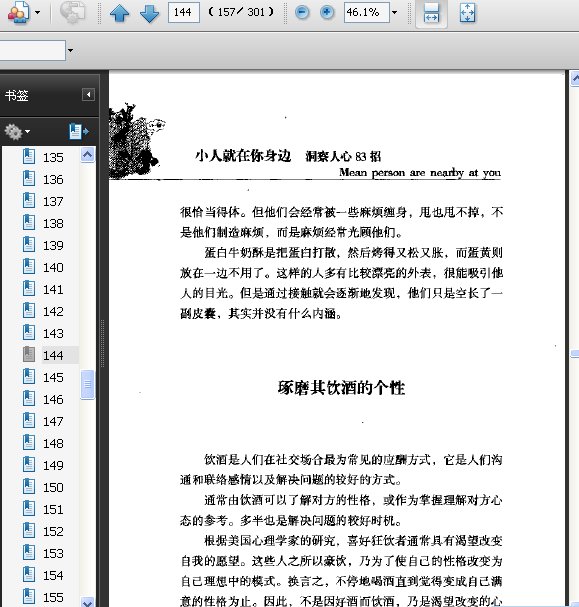The image size is (579, 607).
Task: Click bookmarks list scroll up arrow
Action: [x=87, y=155]
